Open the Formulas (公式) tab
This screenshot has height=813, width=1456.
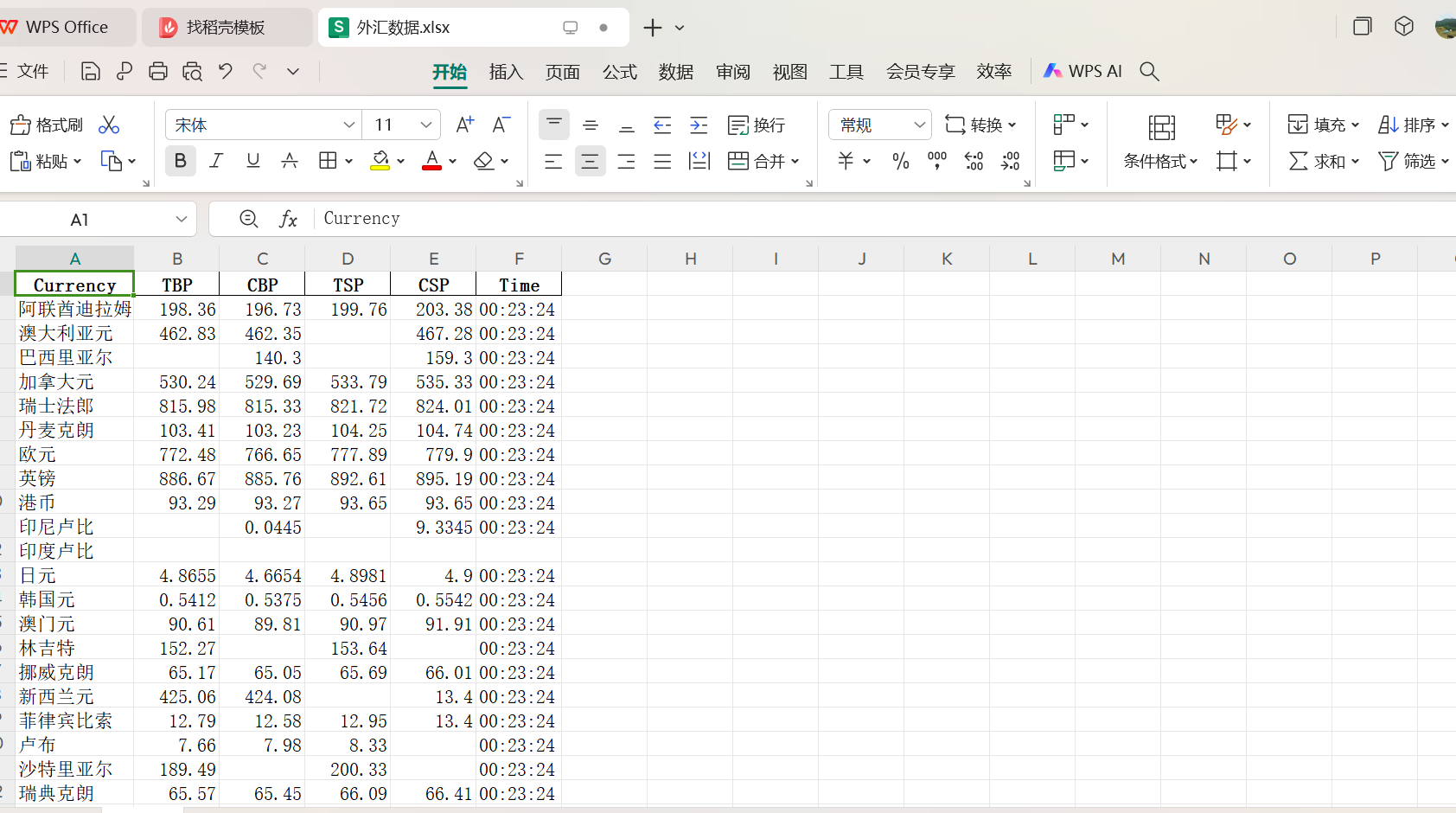coord(620,72)
